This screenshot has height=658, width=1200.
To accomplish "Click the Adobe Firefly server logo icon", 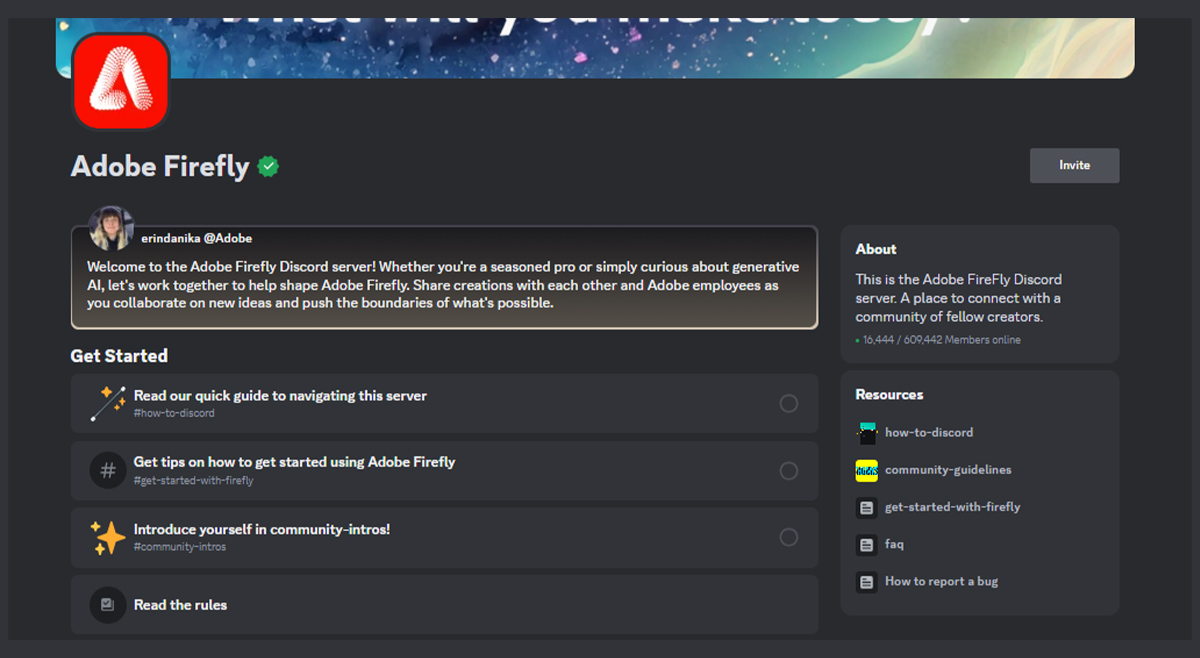I will 121,82.
